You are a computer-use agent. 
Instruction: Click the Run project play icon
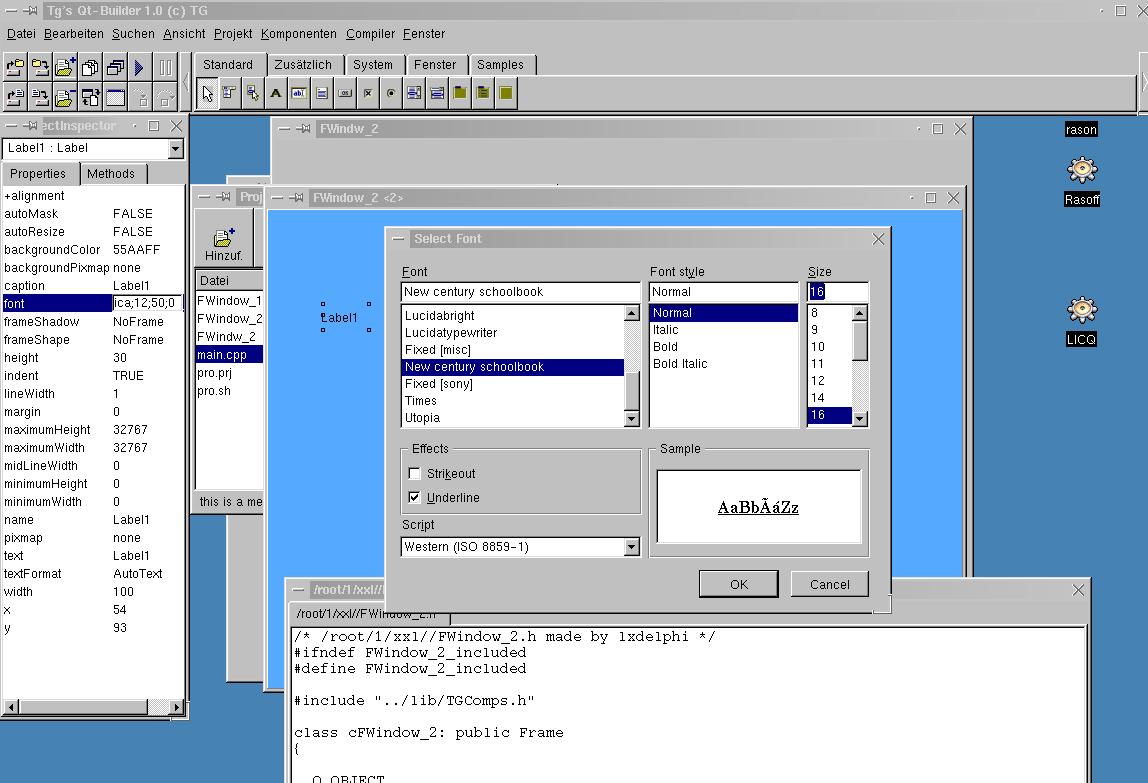139,68
